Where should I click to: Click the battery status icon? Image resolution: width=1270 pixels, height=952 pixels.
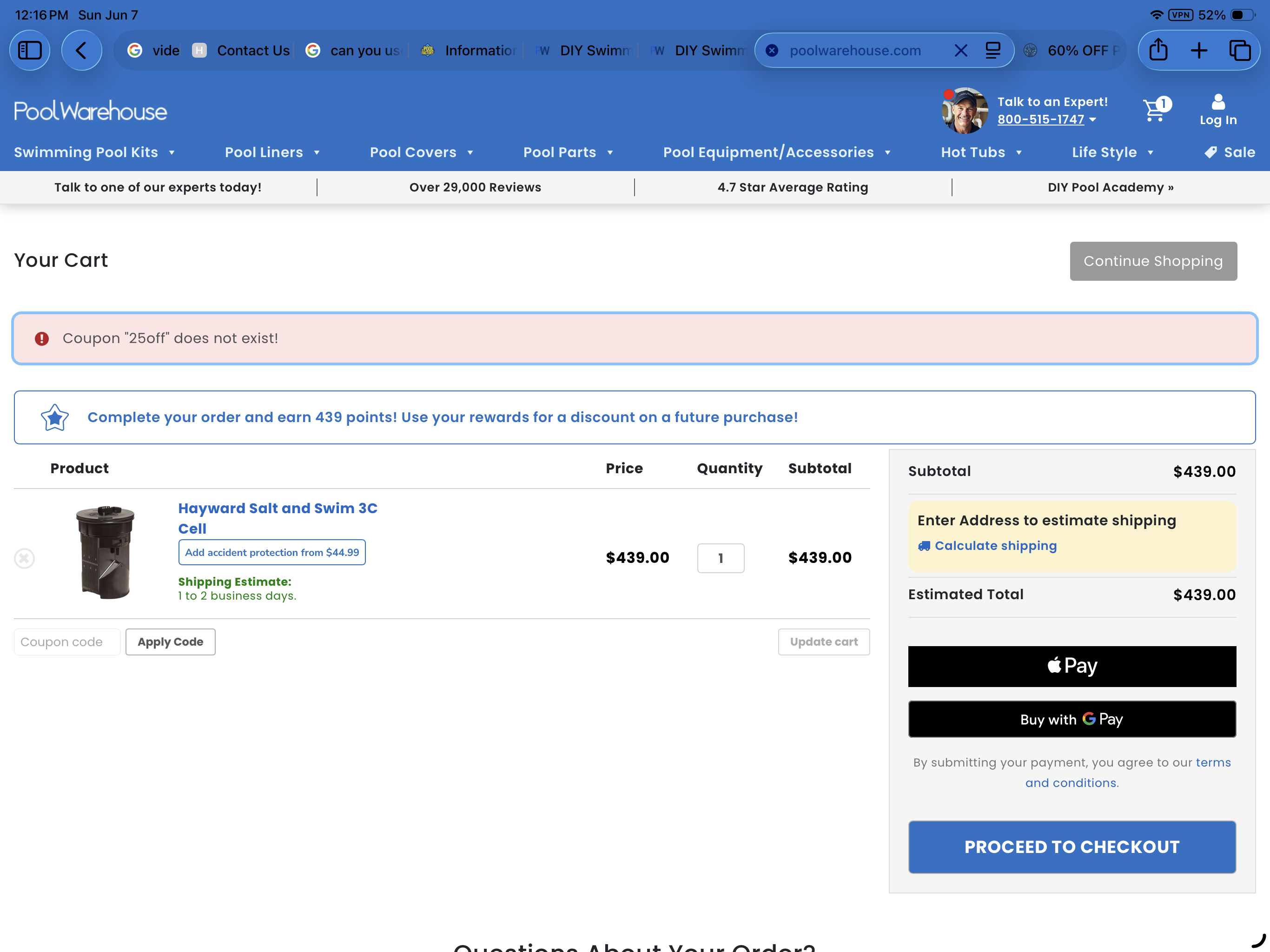(1243, 15)
